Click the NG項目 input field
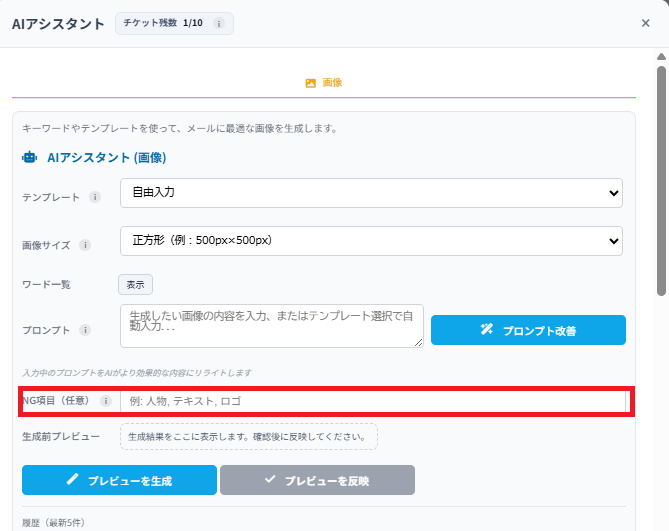The width and height of the screenshot is (669, 531). point(373,401)
